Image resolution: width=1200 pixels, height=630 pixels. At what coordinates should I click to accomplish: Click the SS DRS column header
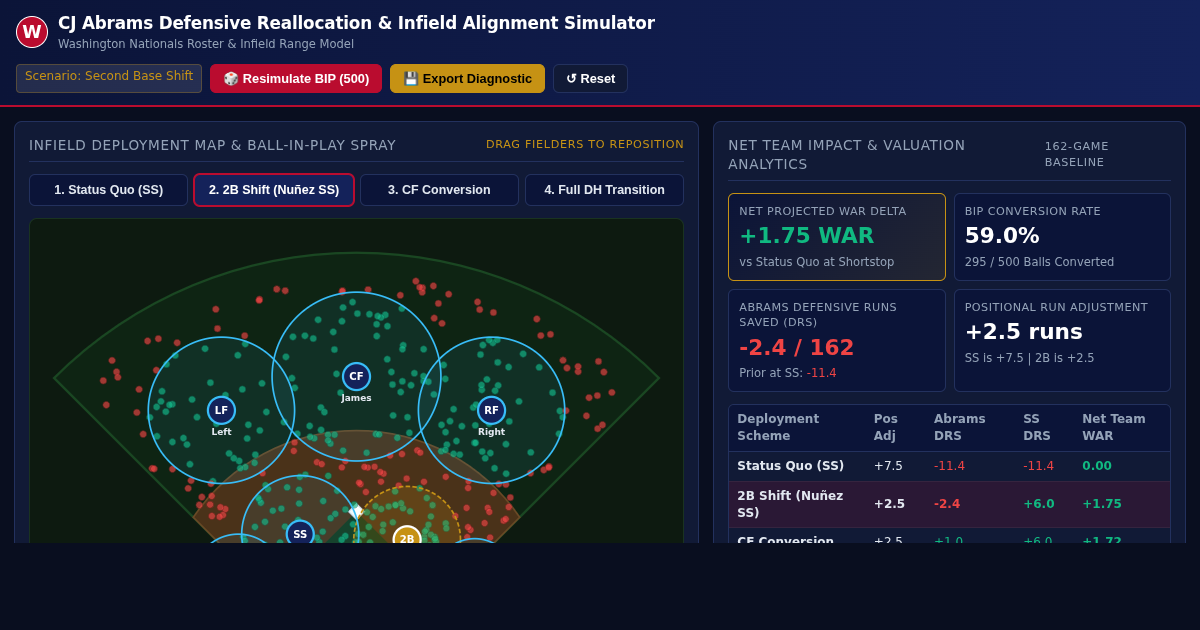click(1044, 428)
